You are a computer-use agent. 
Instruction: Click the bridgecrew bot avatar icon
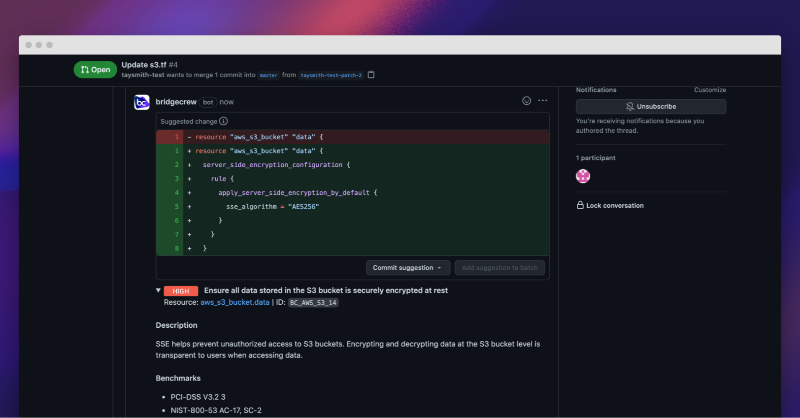141,102
